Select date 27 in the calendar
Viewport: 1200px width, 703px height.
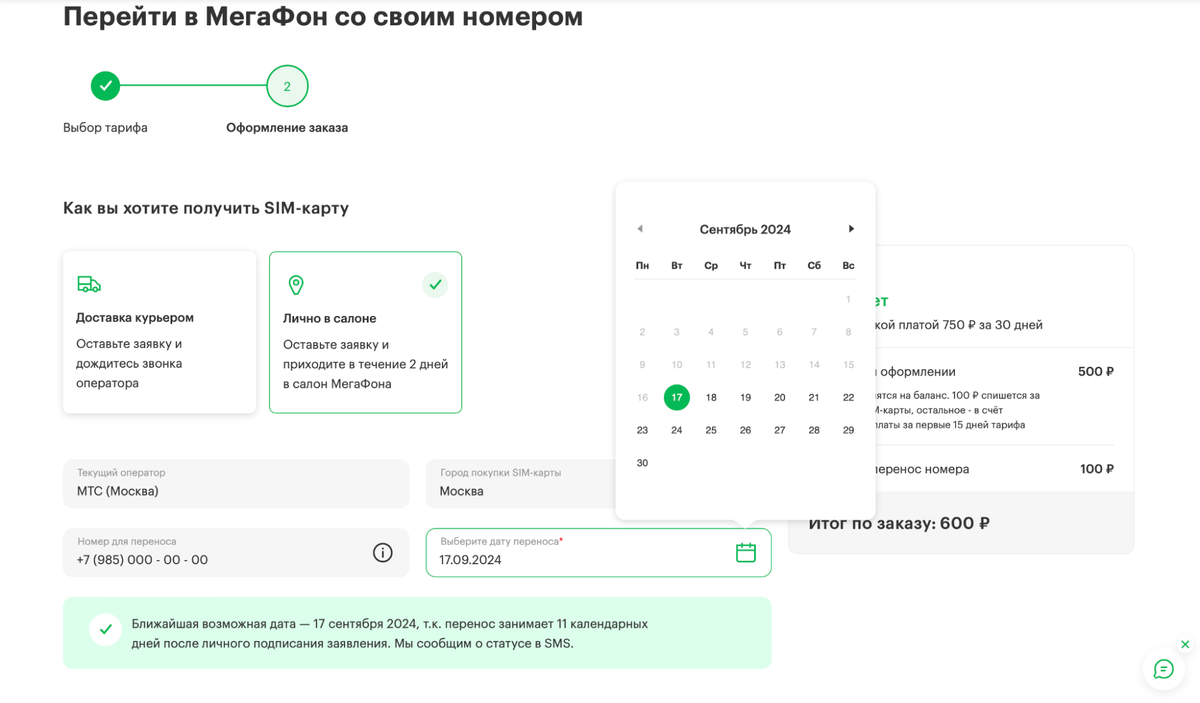(x=780, y=430)
